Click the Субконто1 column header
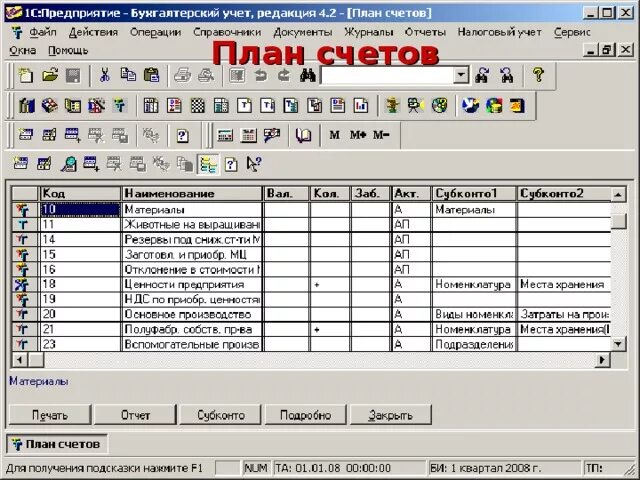The height and width of the screenshot is (480, 640). pos(474,193)
